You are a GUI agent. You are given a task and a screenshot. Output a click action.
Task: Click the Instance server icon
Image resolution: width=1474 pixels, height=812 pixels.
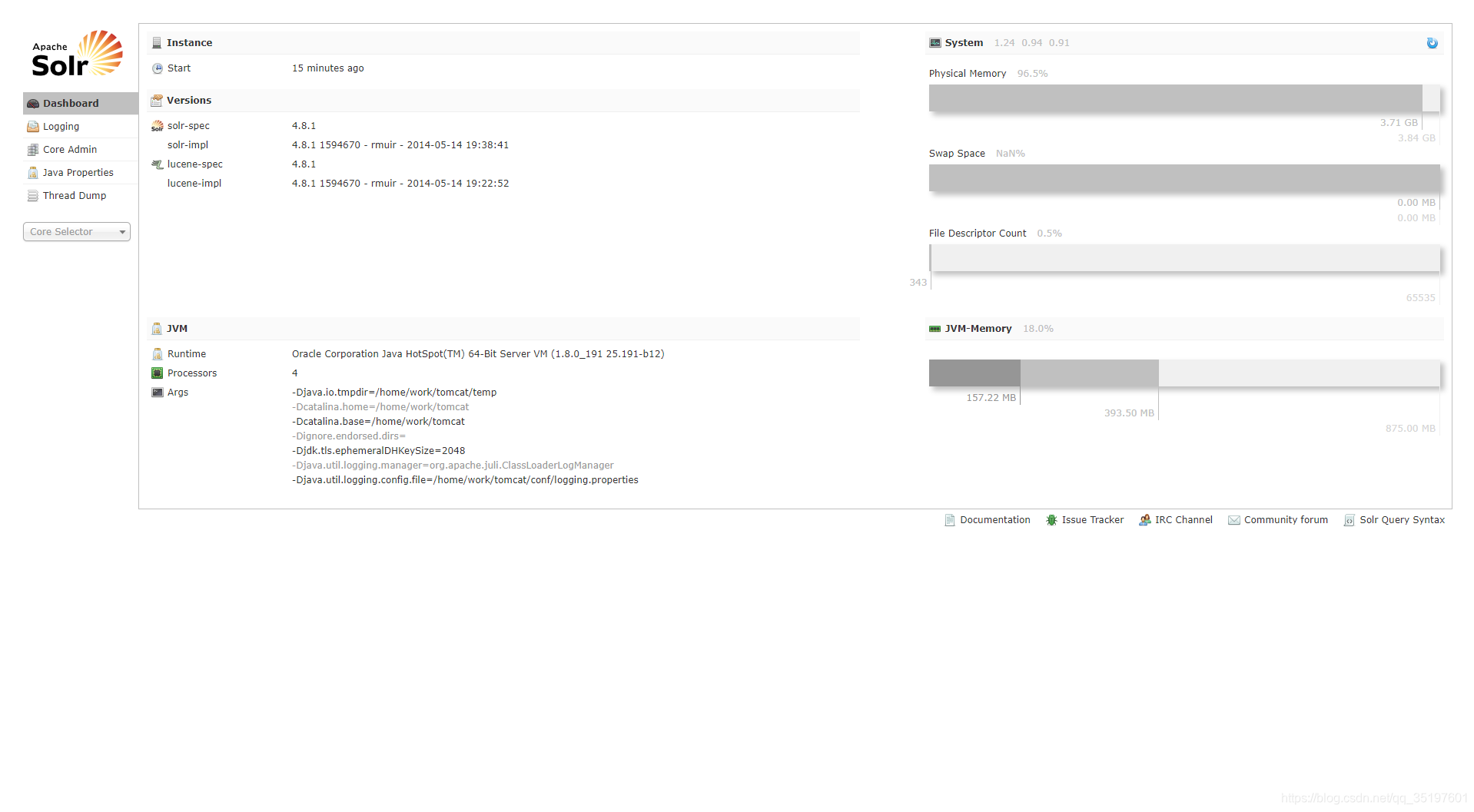coord(157,43)
